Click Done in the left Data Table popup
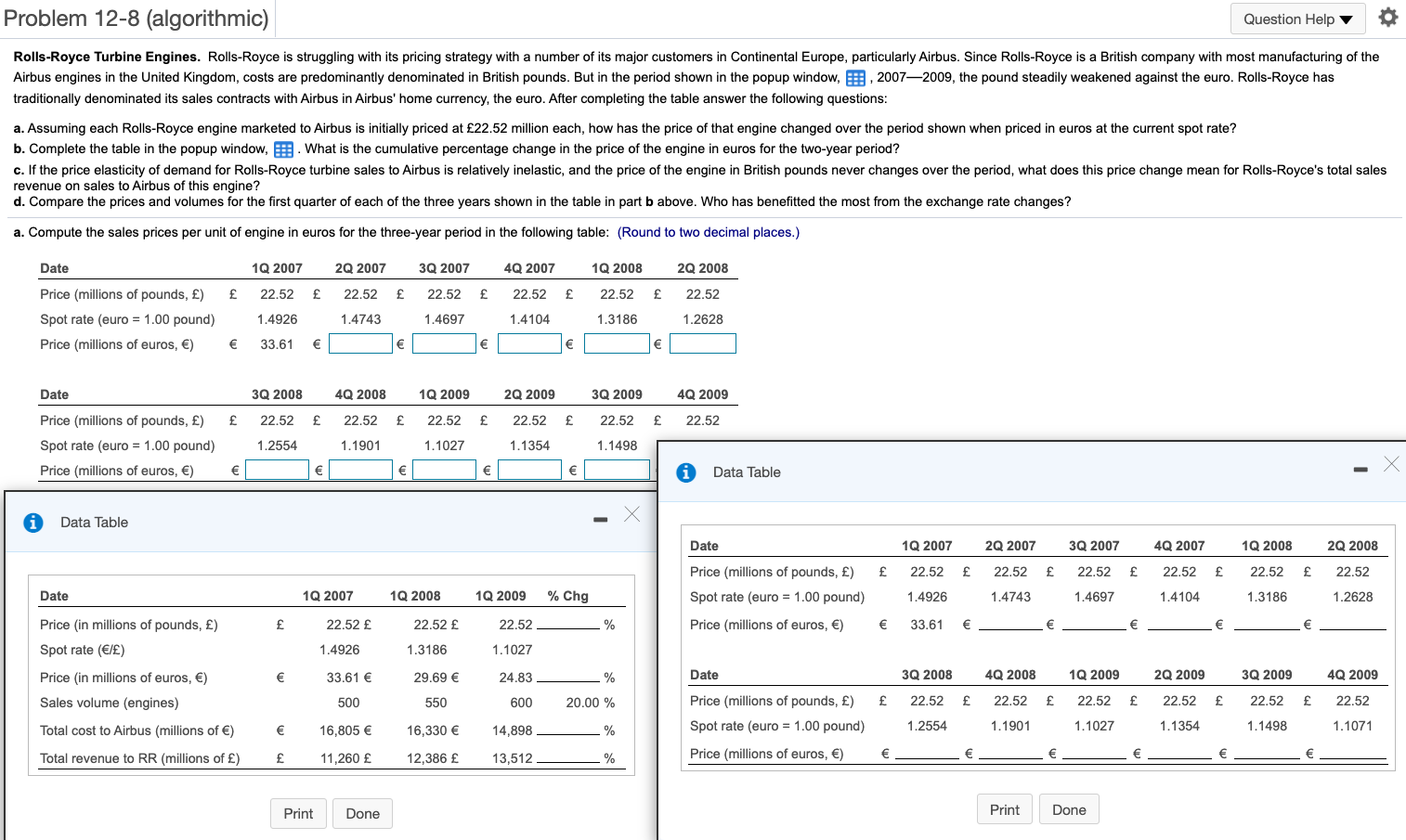Viewport: 1406px width, 840px height. (x=362, y=814)
